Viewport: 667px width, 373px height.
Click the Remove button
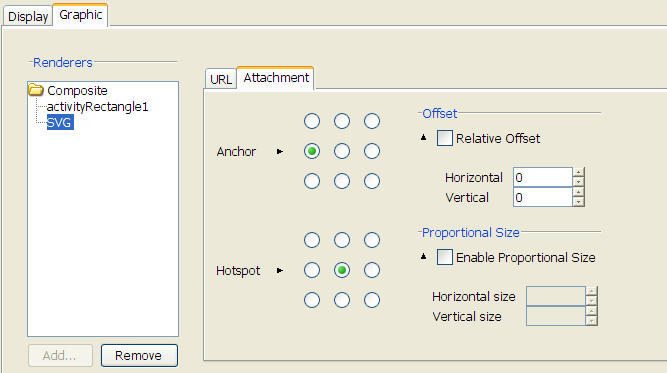[x=139, y=356]
